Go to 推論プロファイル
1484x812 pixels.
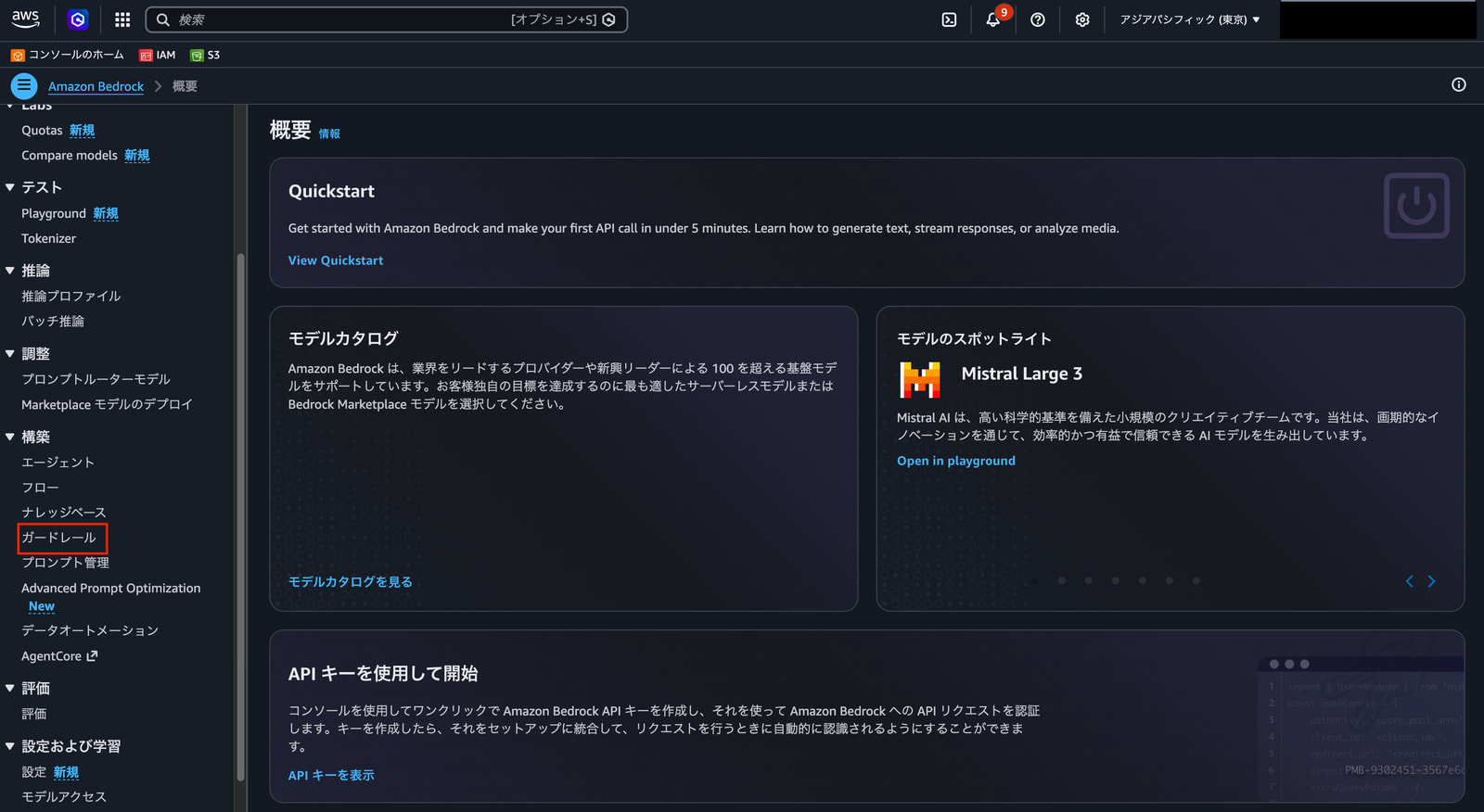point(71,296)
